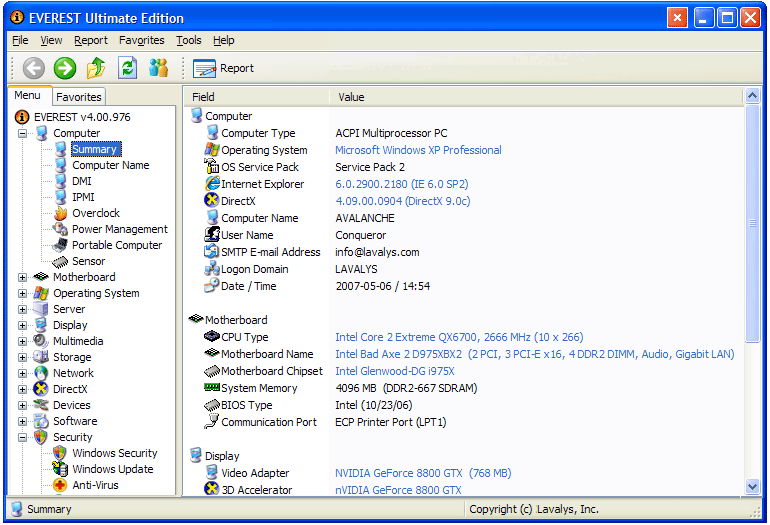This screenshot has width=770, height=525.
Task: Select Windows Security tree item
Action: click(x=115, y=453)
